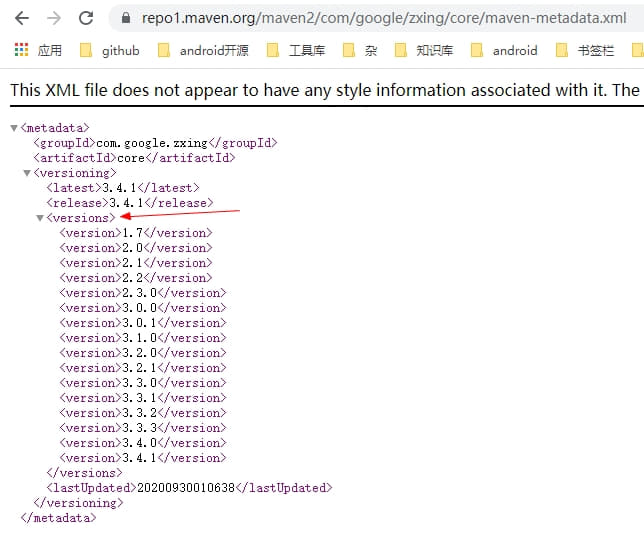Click the version 3.3.0 entry

pos(143,383)
